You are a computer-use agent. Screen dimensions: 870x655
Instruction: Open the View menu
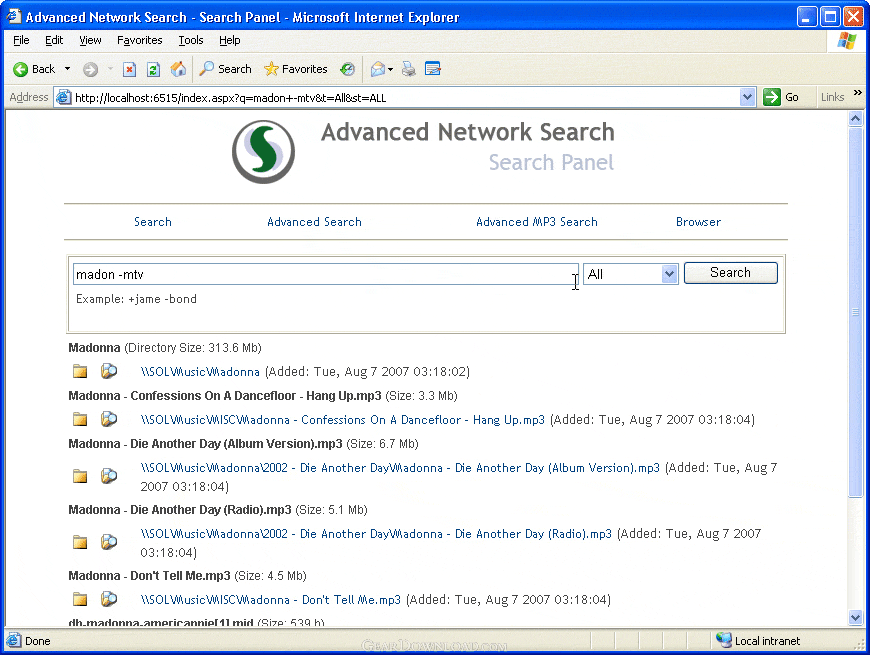point(90,40)
